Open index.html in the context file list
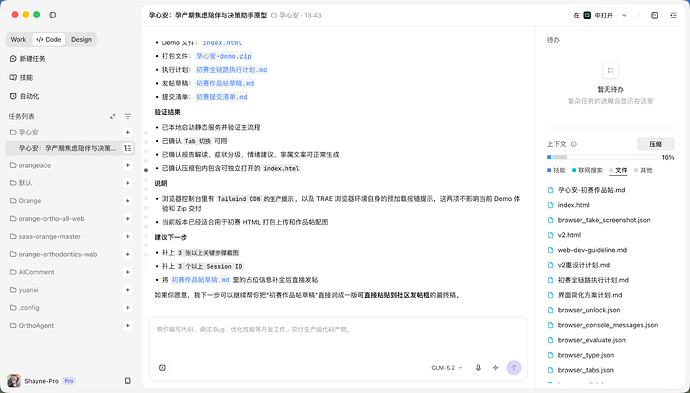 click(573, 205)
